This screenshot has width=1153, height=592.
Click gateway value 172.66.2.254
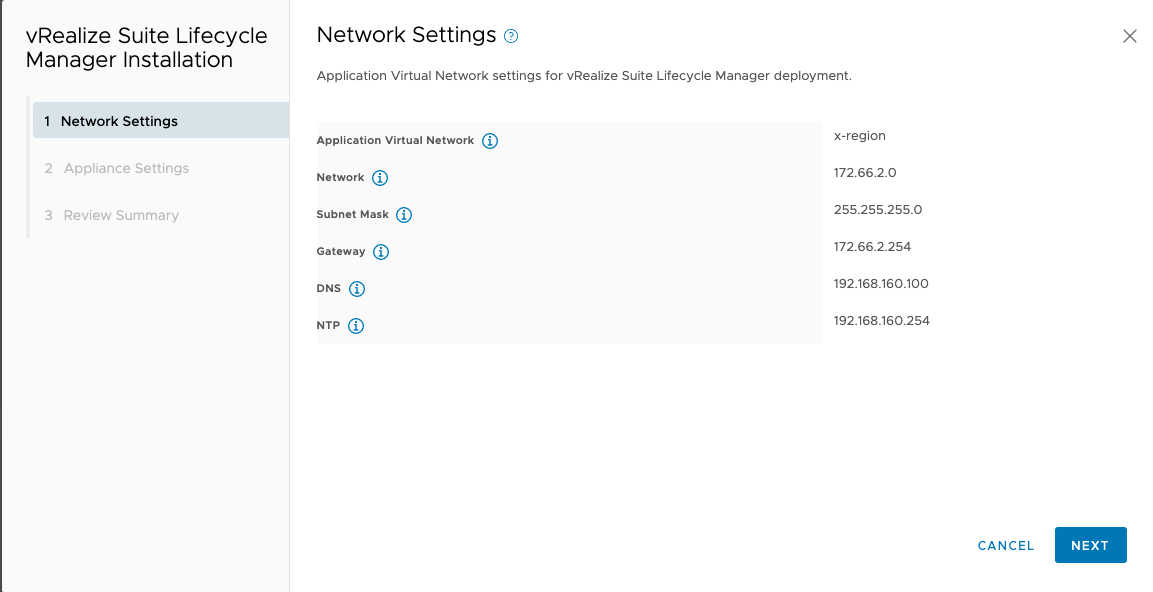[872, 246]
